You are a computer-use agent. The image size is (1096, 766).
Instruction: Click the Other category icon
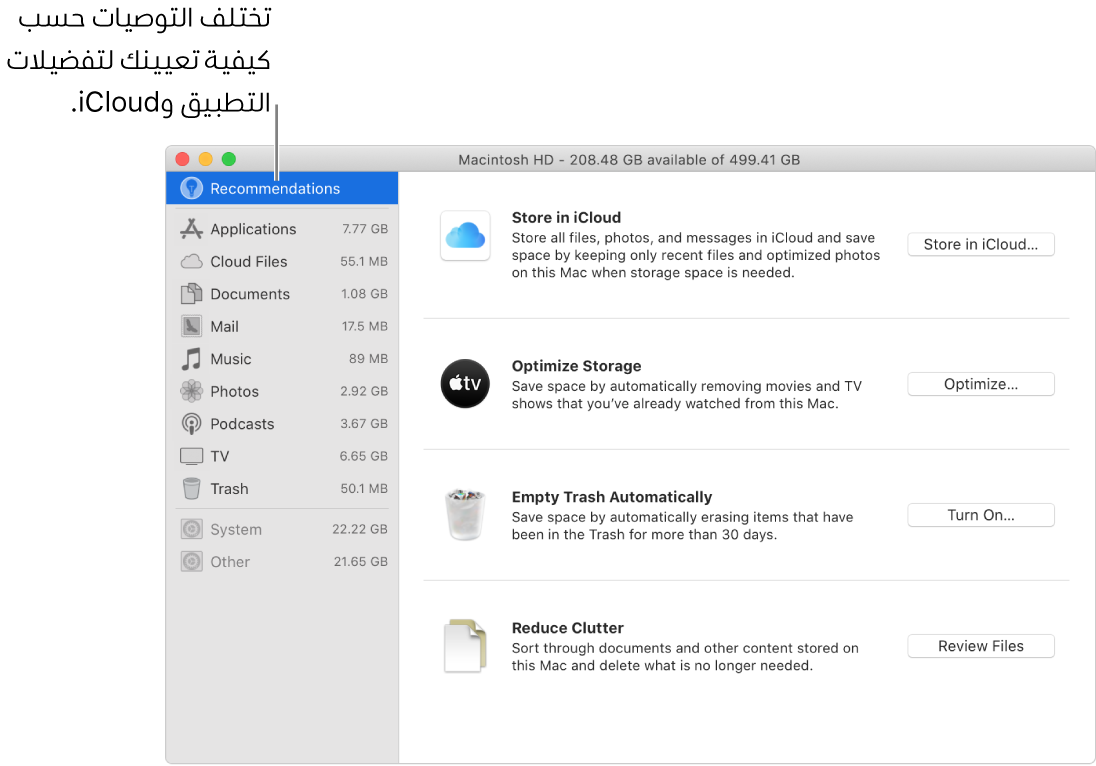[x=192, y=561]
